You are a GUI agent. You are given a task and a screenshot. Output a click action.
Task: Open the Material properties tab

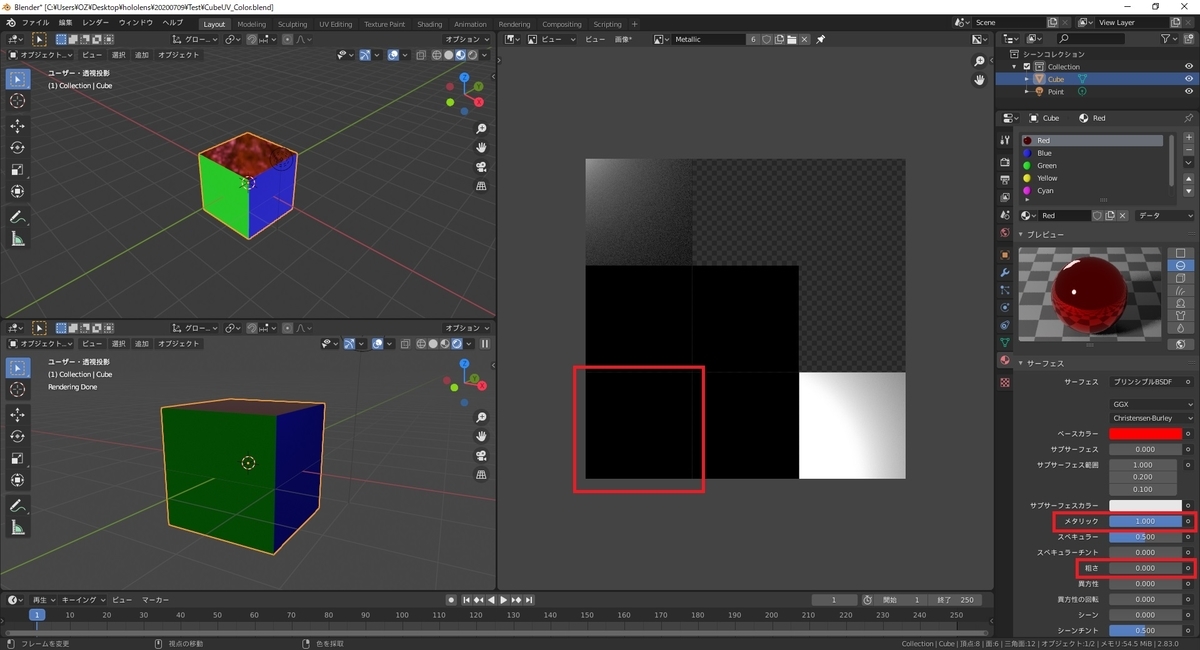click(x=1004, y=361)
